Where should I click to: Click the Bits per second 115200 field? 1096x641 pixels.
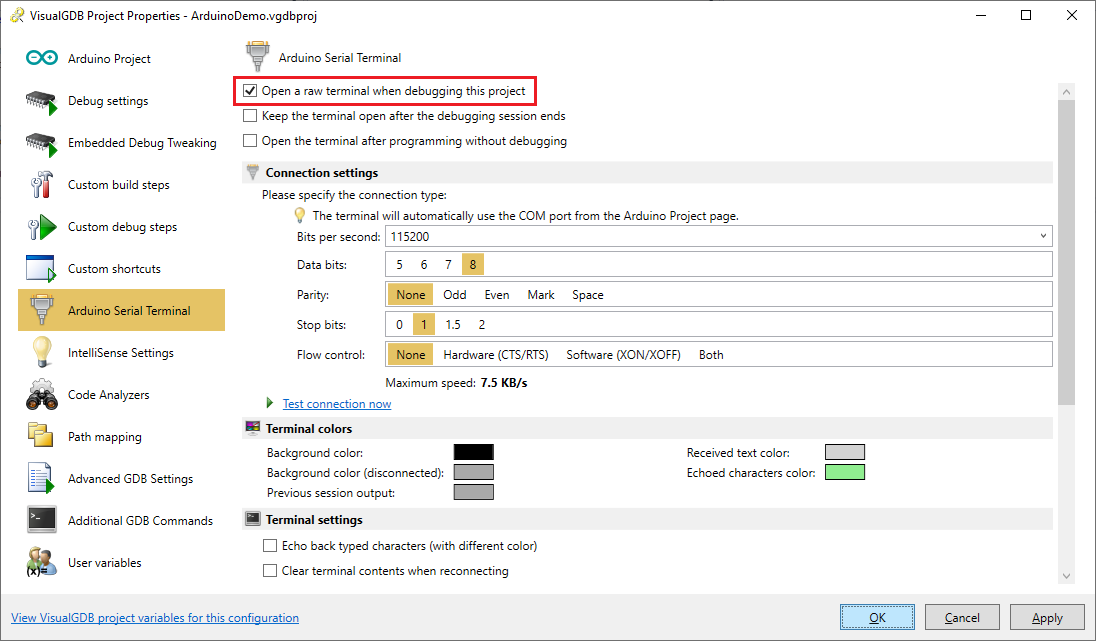click(x=719, y=236)
